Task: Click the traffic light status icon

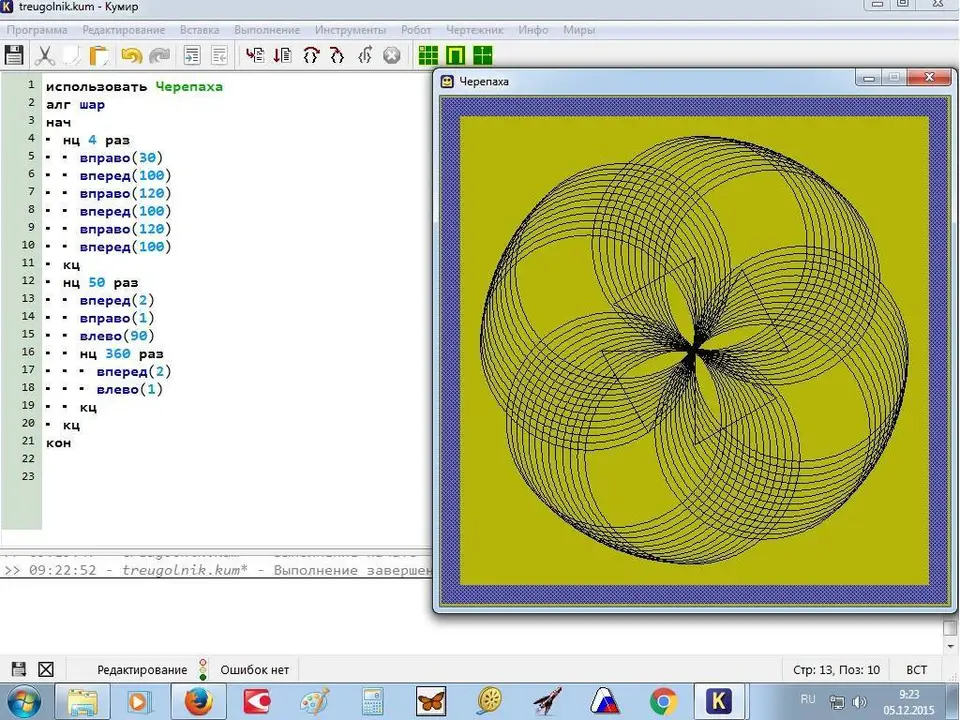Action: (203, 669)
